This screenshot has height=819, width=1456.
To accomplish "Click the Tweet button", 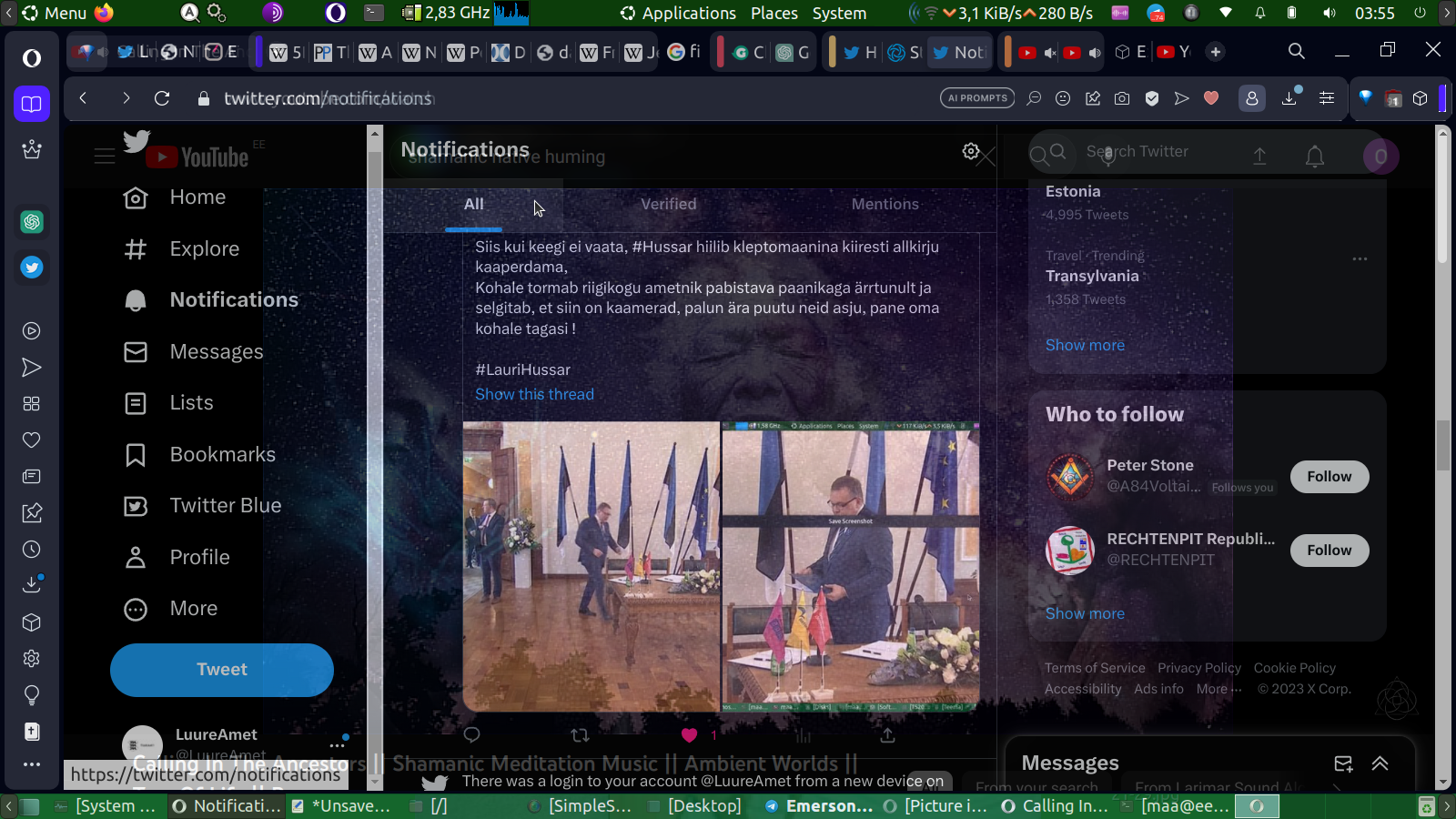I will [x=222, y=670].
